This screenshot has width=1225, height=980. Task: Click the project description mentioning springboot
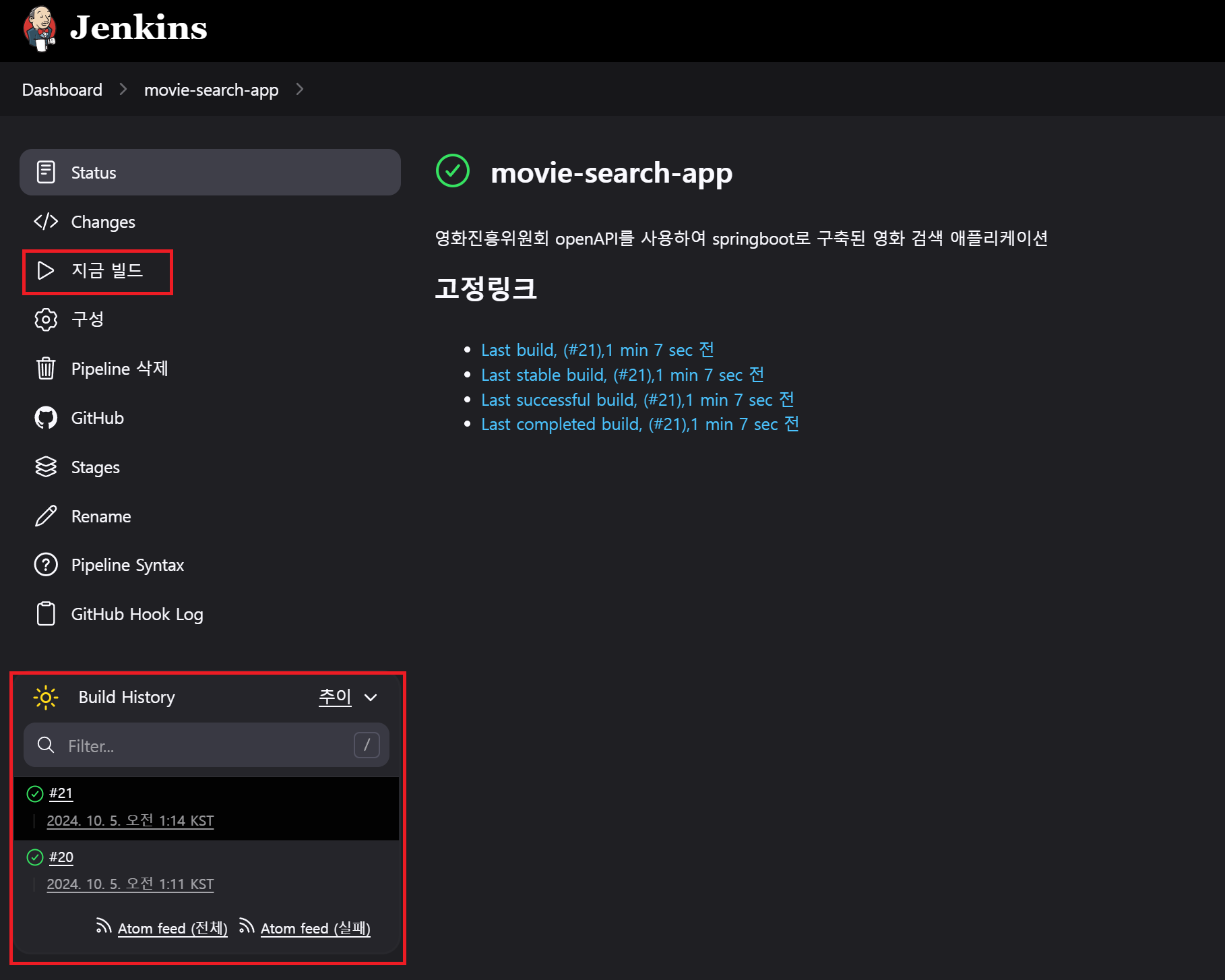[741, 238]
